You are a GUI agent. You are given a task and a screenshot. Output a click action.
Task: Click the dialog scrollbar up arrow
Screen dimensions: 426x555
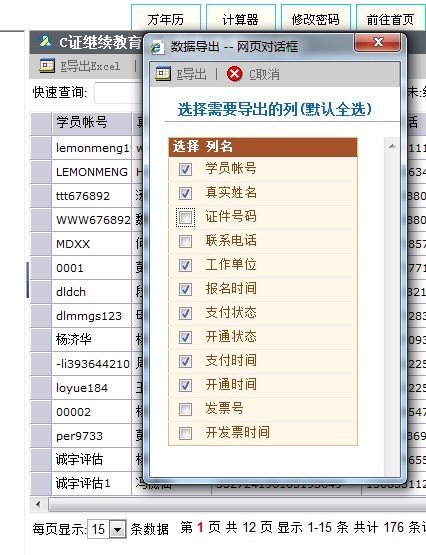click(x=392, y=146)
